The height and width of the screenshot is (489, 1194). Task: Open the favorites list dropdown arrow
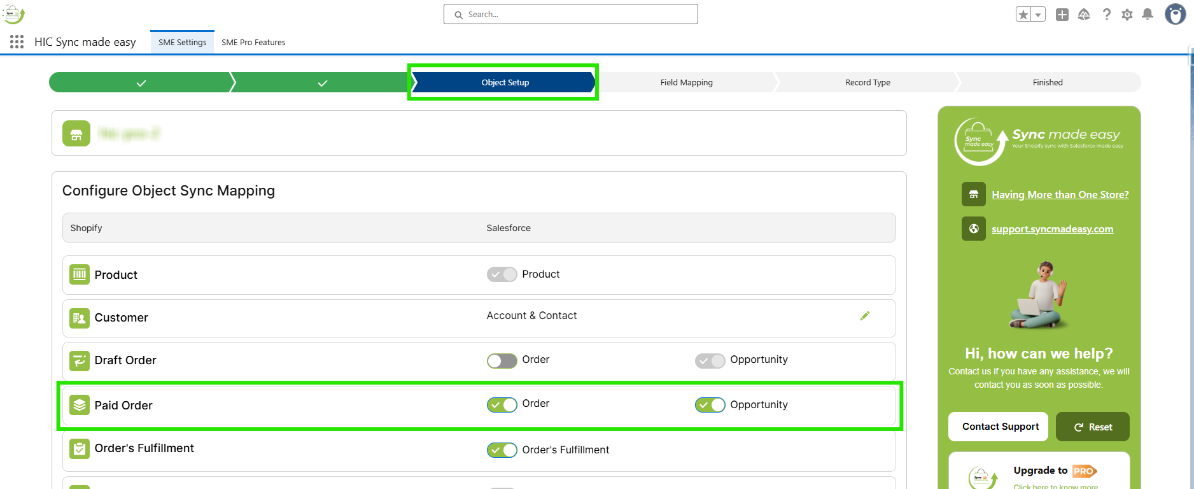point(1039,14)
